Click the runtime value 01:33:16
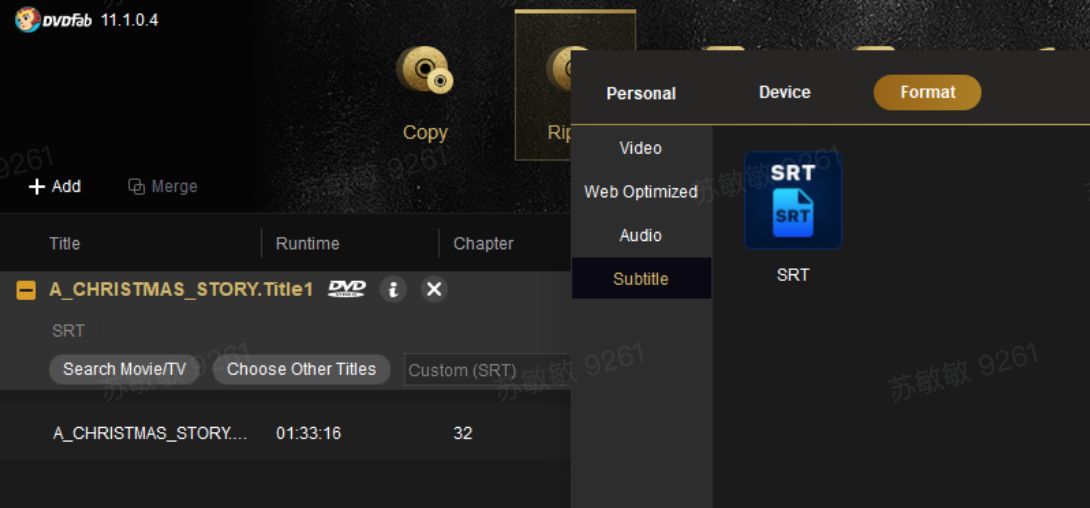The image size is (1090, 508). pyautogui.click(x=309, y=434)
